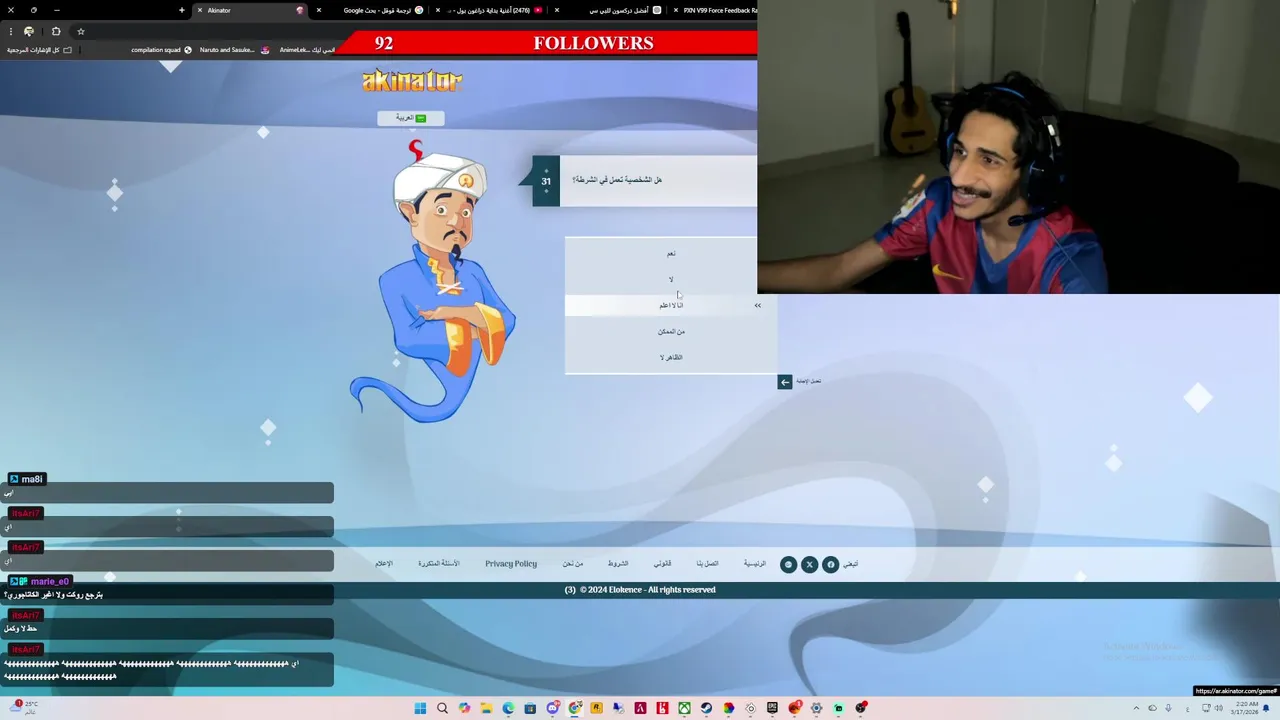The image size is (1280, 720).
Task: Bookmark this page with the star icon
Action: [81, 32]
